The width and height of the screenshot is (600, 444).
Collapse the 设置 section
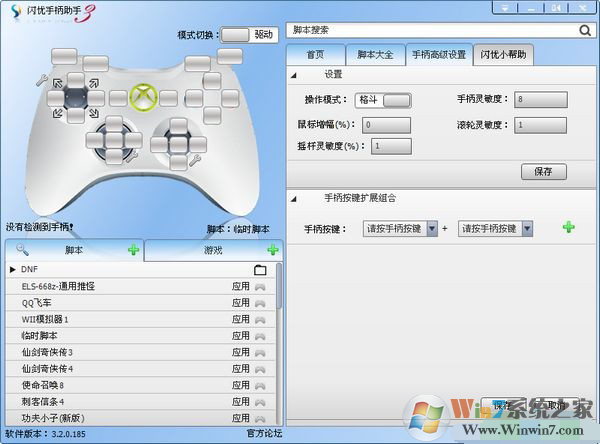pyautogui.click(x=293, y=75)
